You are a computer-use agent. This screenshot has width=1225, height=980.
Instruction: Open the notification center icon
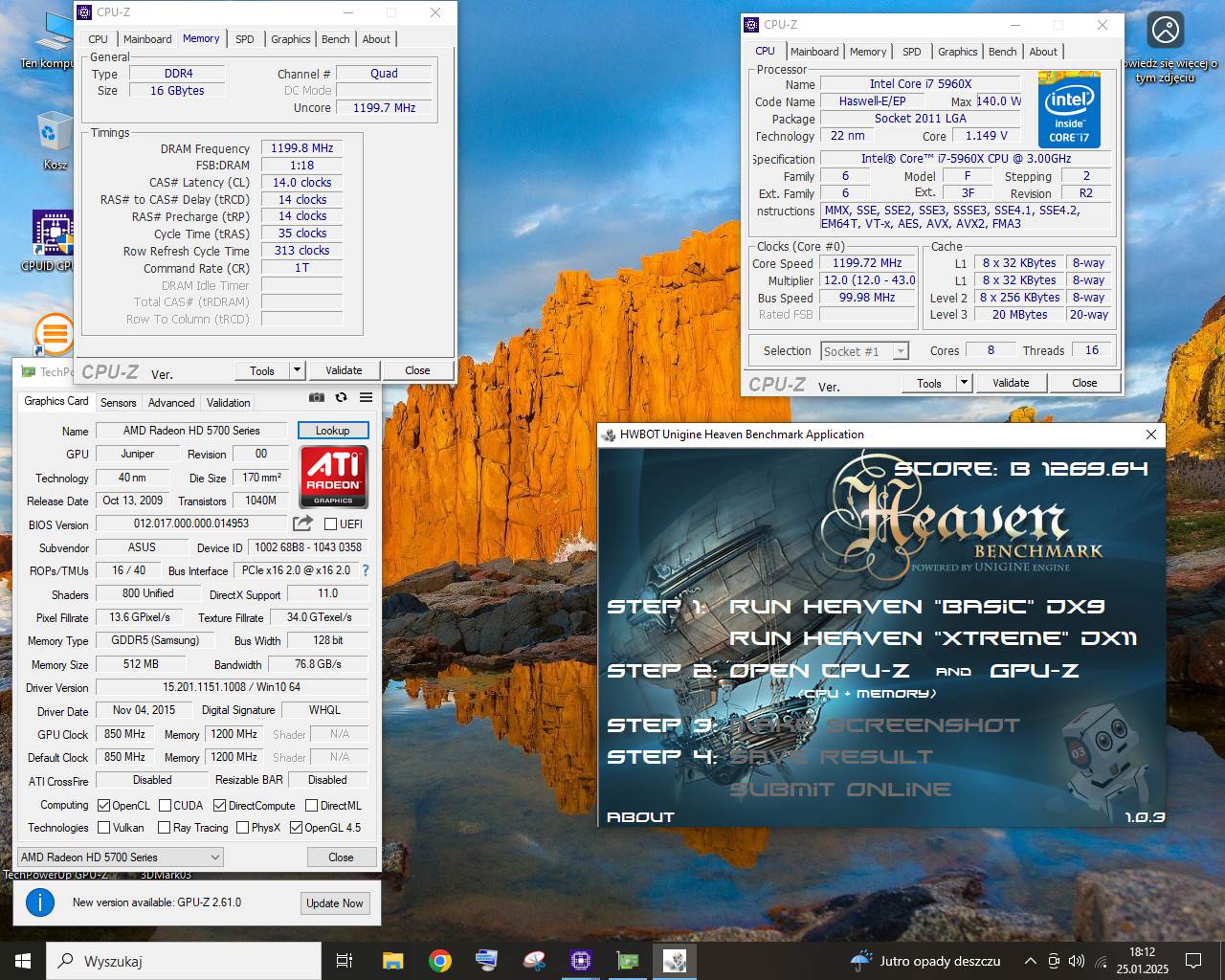click(1193, 961)
